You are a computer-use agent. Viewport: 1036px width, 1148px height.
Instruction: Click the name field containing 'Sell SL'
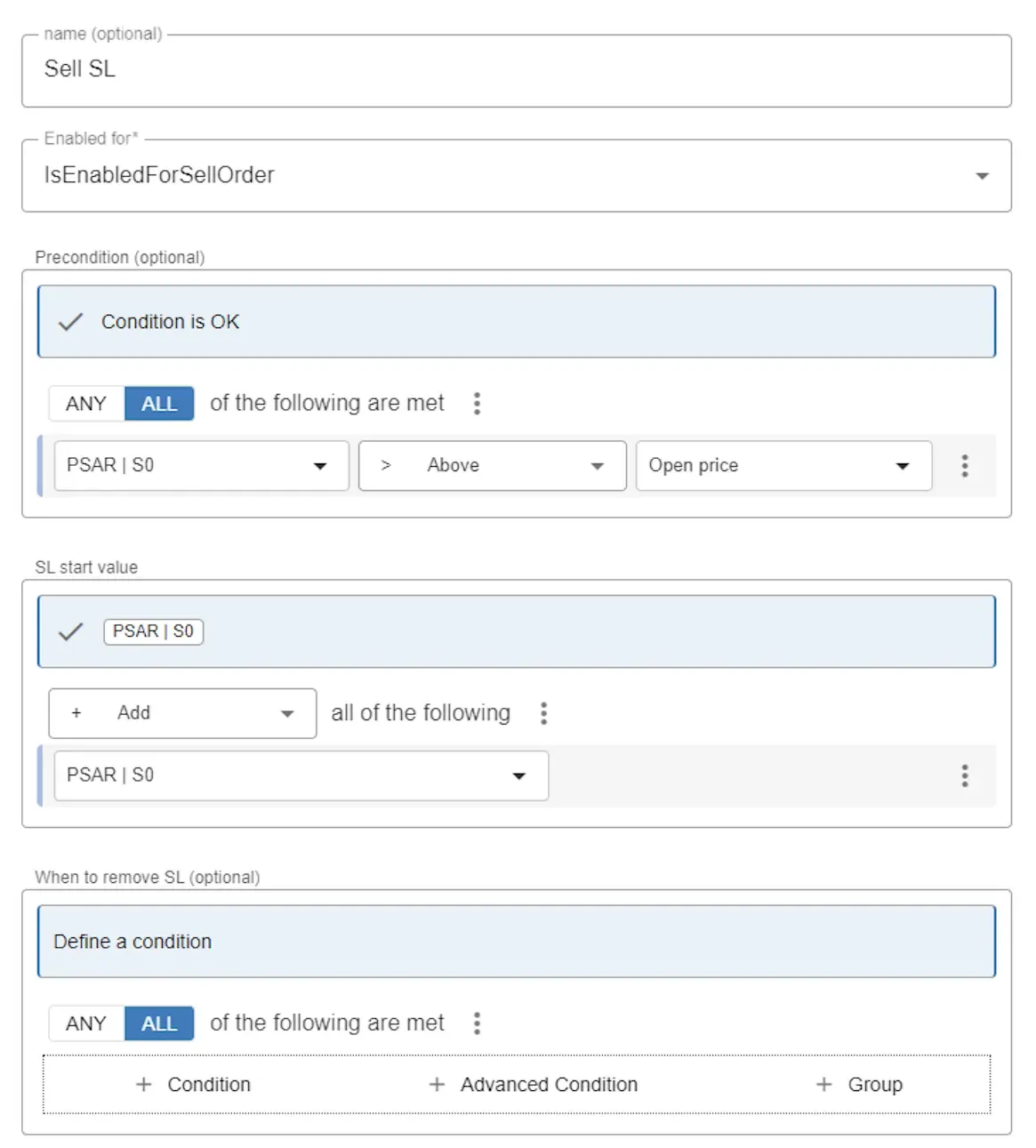coord(516,69)
